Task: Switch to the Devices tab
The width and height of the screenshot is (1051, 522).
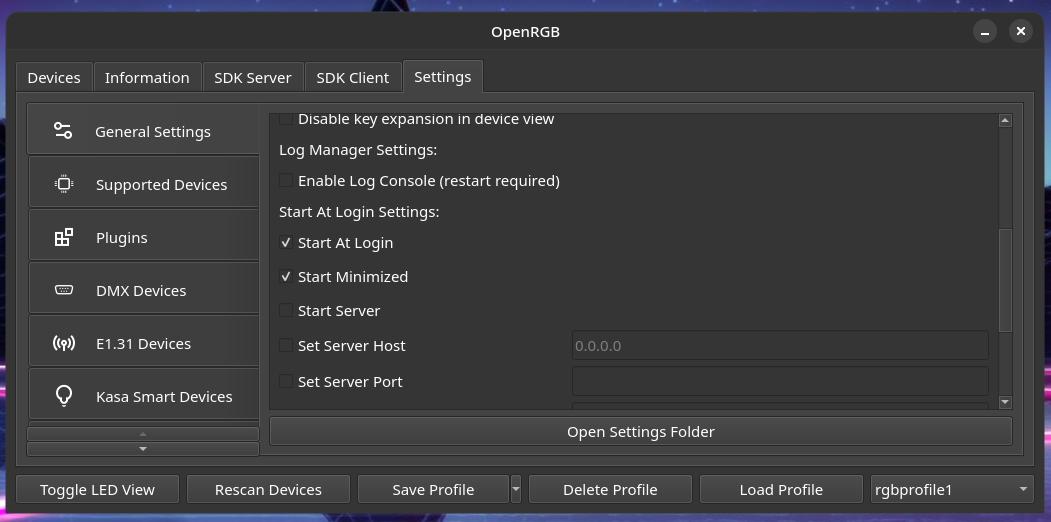Action: [54, 77]
